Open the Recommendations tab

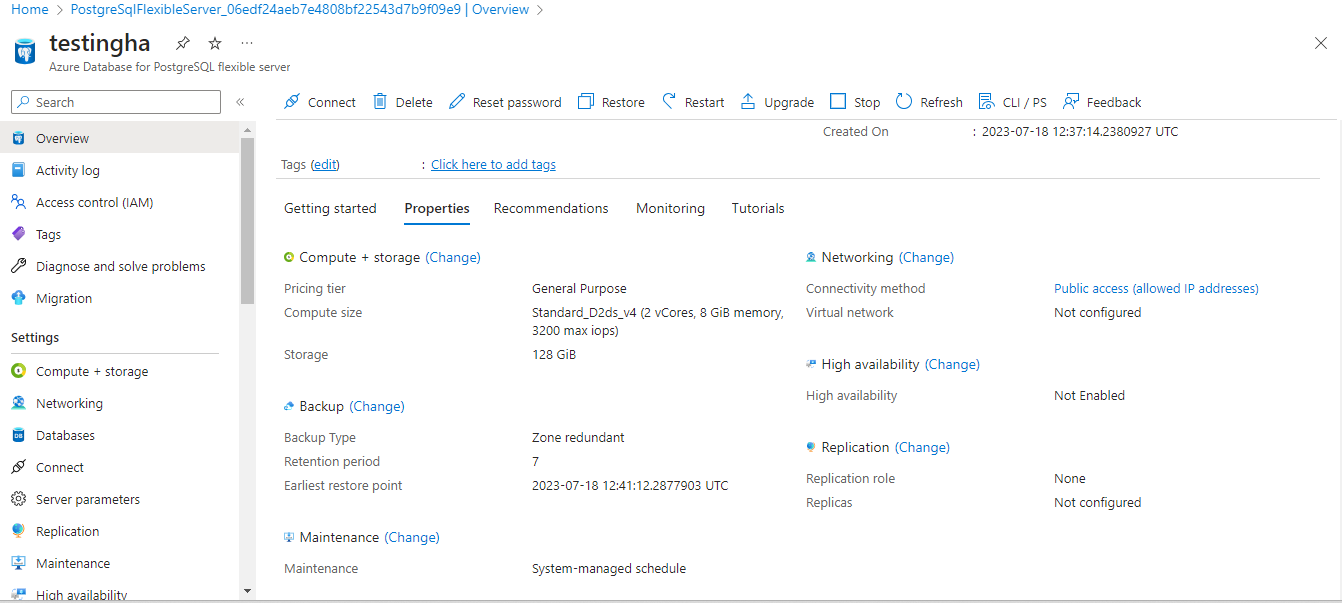[551, 208]
